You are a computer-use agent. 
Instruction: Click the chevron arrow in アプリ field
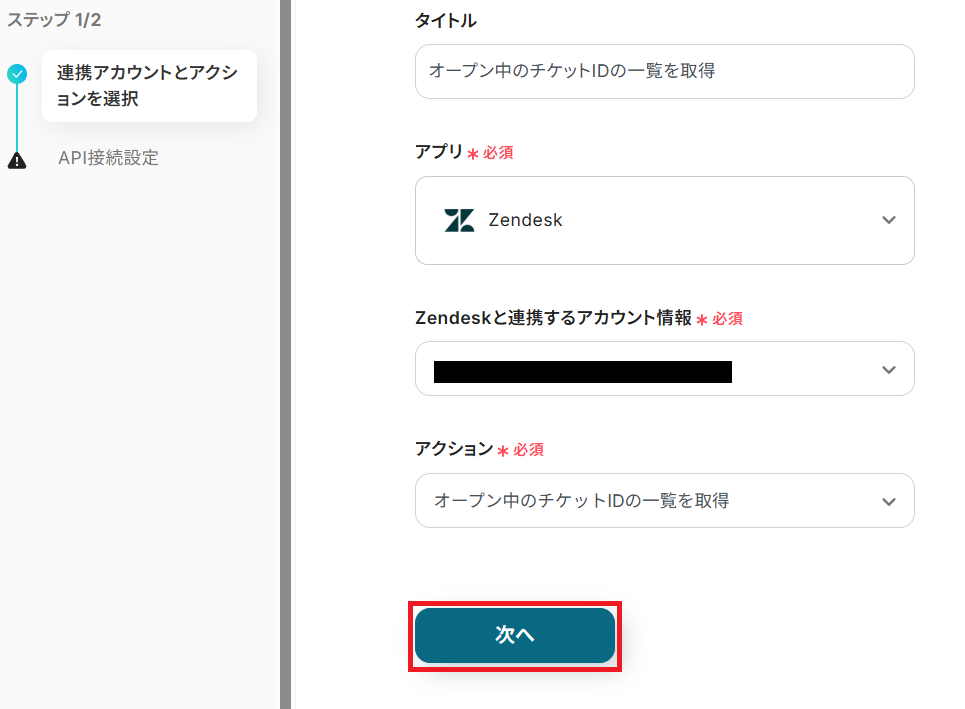tap(889, 220)
